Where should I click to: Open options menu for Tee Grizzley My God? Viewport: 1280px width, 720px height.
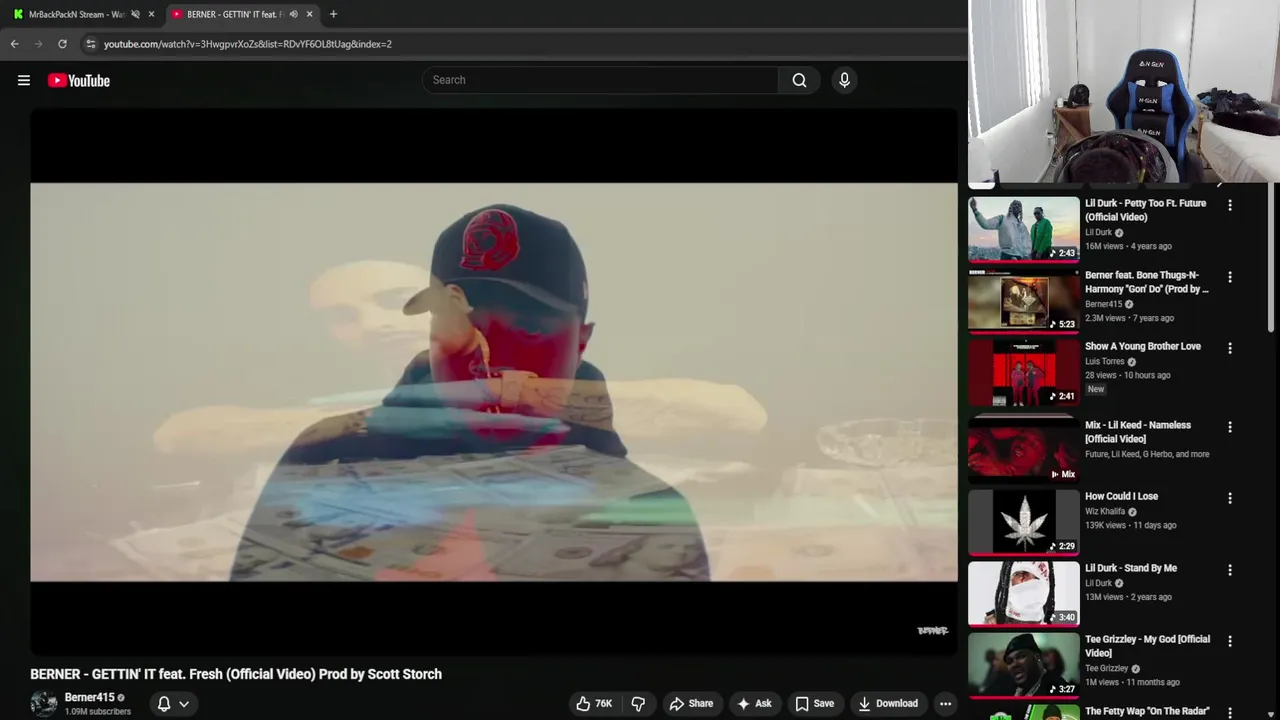click(1230, 641)
